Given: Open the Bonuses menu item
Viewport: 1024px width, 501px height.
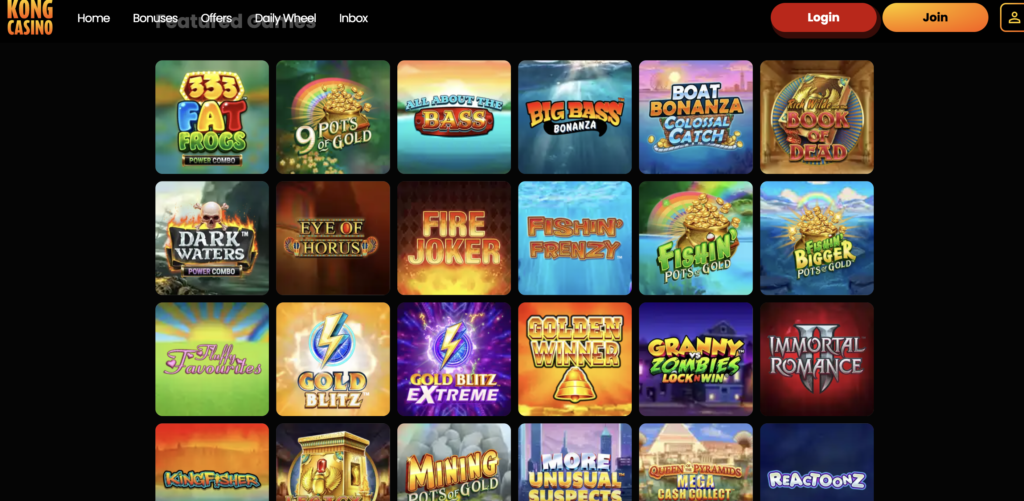Looking at the screenshot, I should [155, 18].
